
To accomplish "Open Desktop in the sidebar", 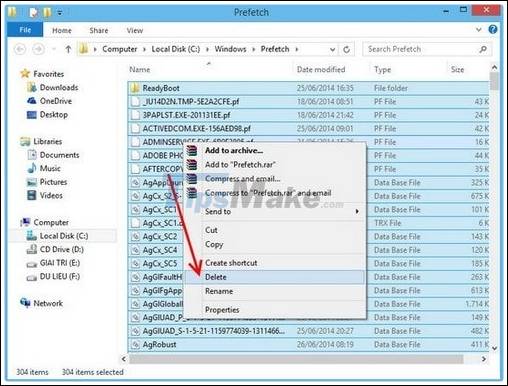I will (54, 114).
